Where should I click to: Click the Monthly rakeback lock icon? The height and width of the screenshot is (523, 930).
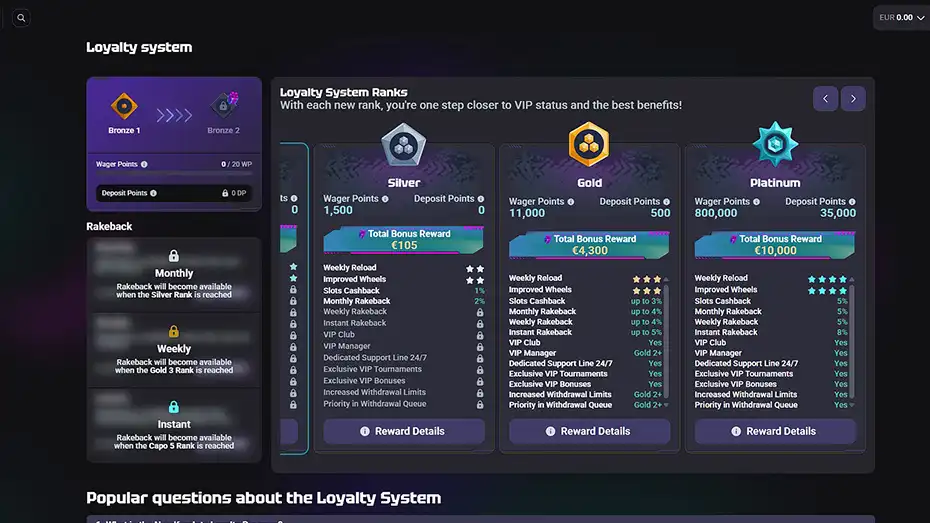coord(174,256)
